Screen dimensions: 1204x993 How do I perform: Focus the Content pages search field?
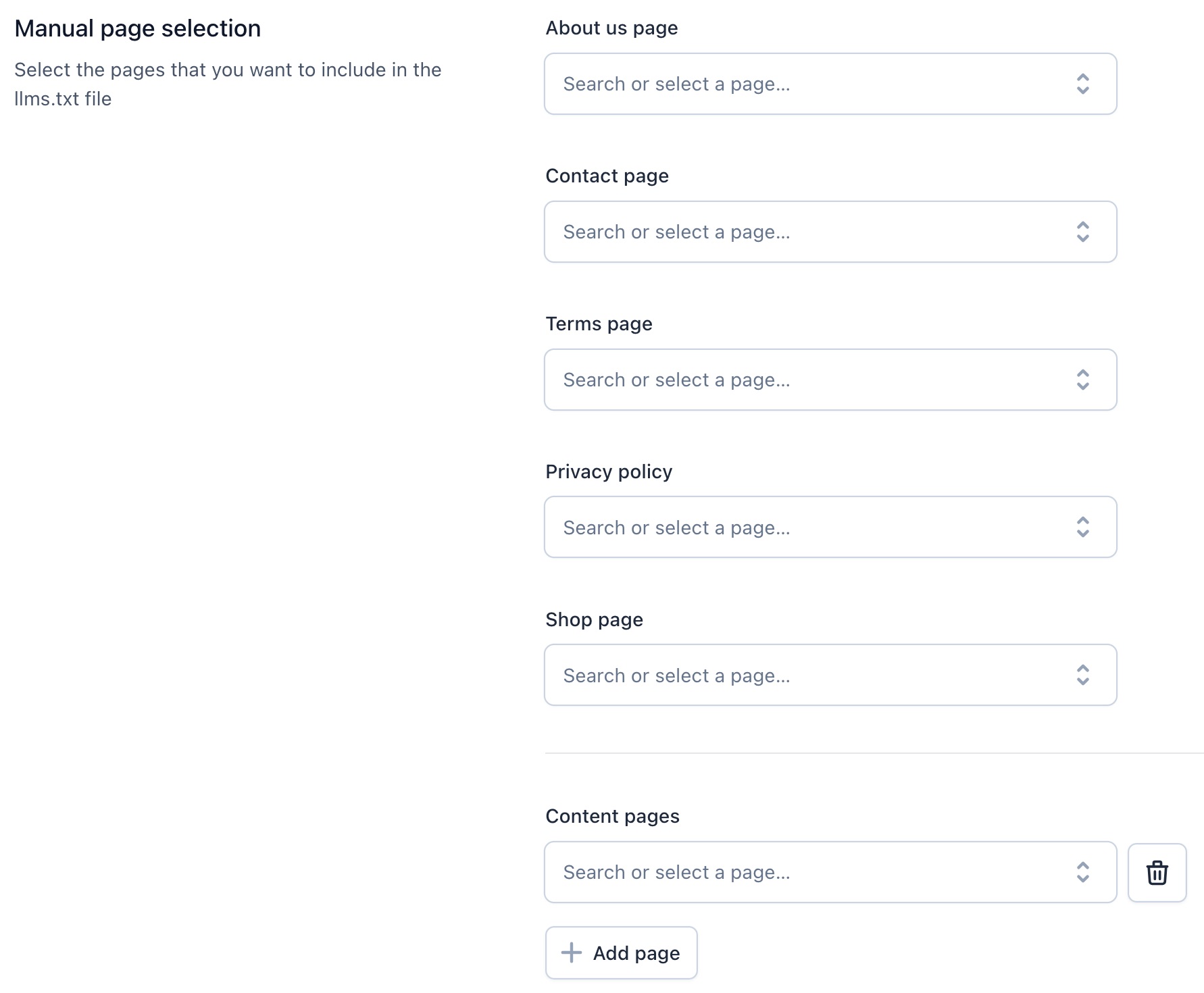tap(830, 872)
